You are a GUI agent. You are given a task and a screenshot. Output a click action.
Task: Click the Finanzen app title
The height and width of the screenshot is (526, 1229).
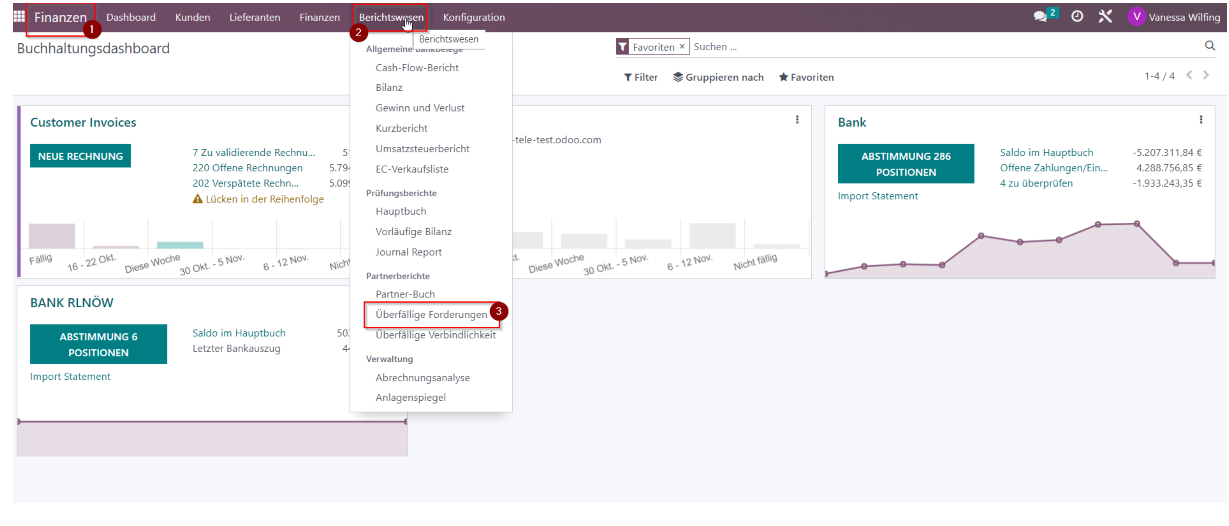(60, 17)
